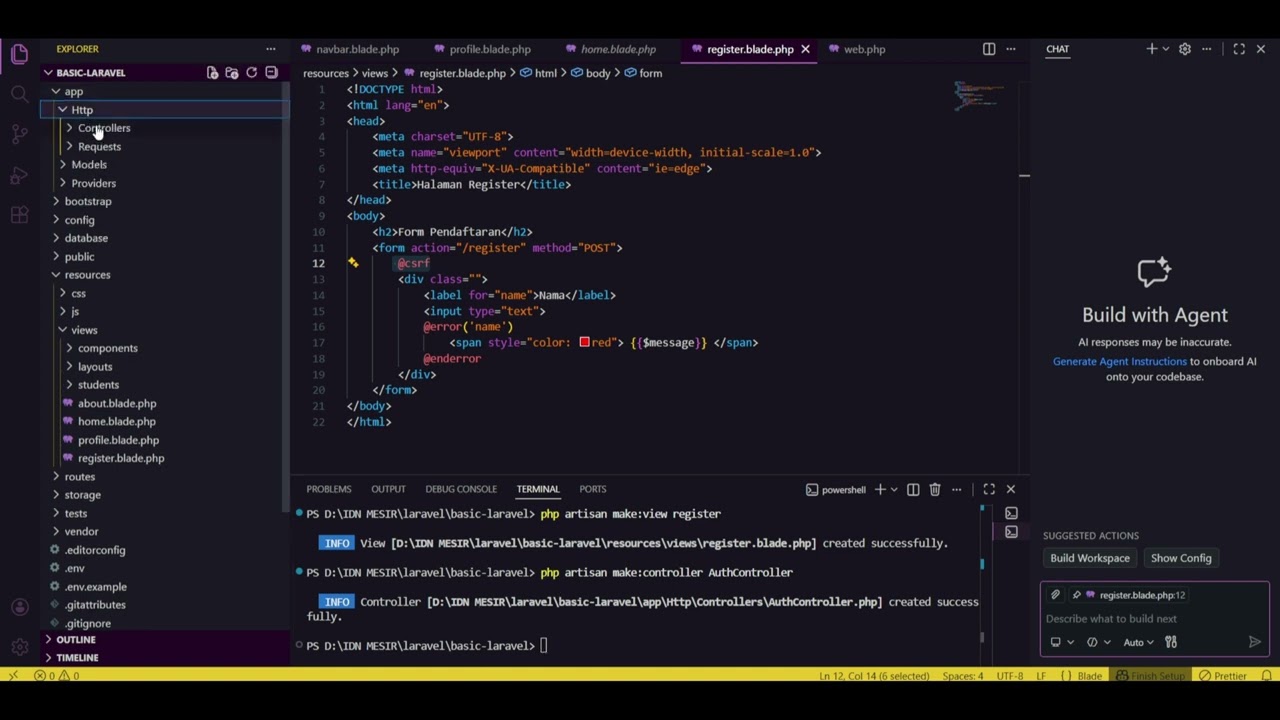Unpin register.blade.php:12 chat context

pyautogui.click(x=1077, y=595)
